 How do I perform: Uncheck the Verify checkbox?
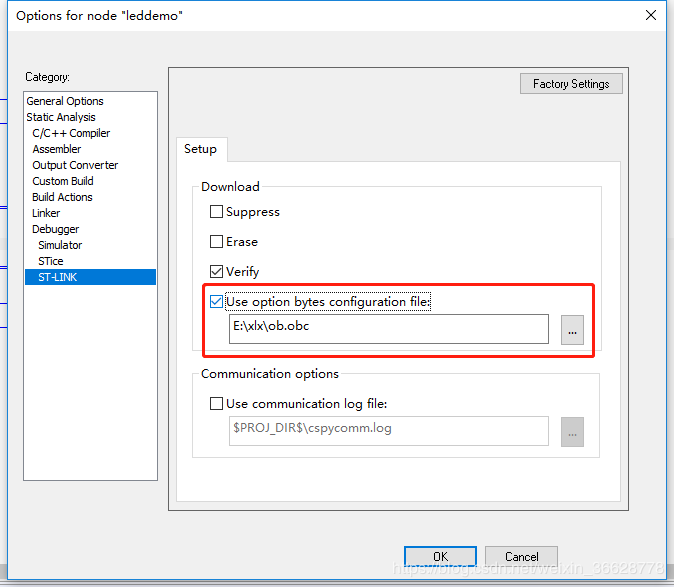coord(216,272)
